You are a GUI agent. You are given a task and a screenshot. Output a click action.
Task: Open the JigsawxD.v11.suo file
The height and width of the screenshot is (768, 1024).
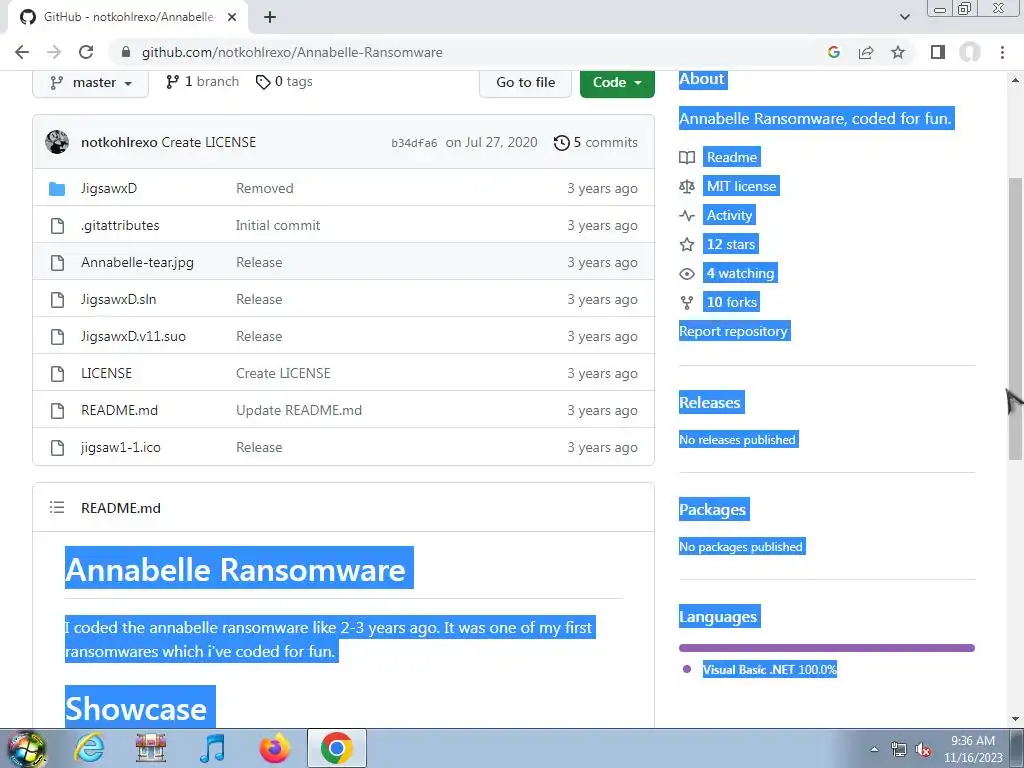[133, 336]
